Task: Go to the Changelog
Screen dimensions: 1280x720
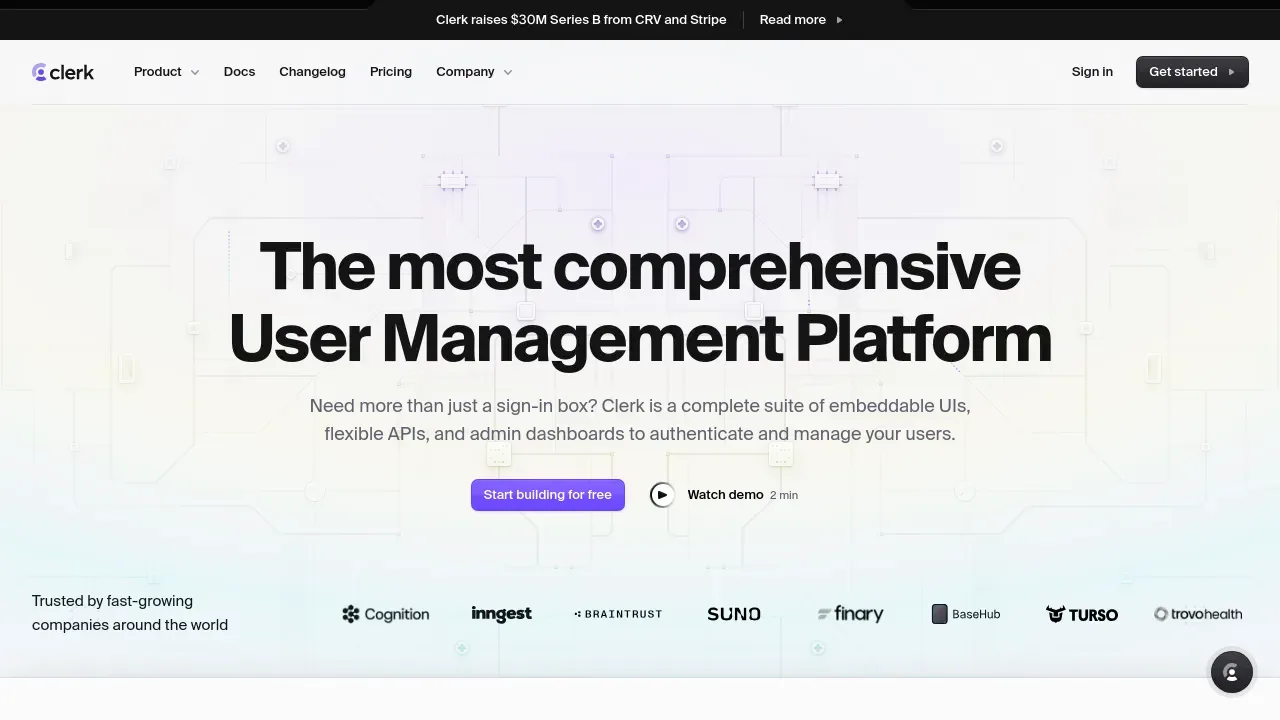Action: [312, 72]
